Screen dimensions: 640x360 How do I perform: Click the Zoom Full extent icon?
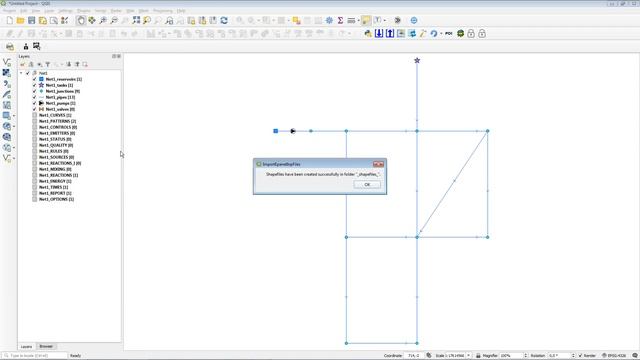click(x=136, y=20)
